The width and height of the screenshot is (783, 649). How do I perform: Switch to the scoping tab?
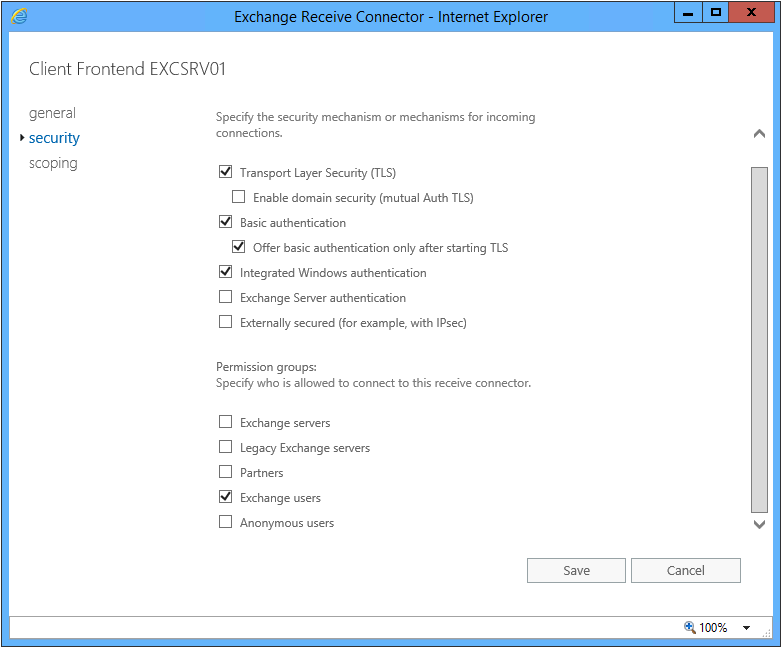(x=53, y=163)
